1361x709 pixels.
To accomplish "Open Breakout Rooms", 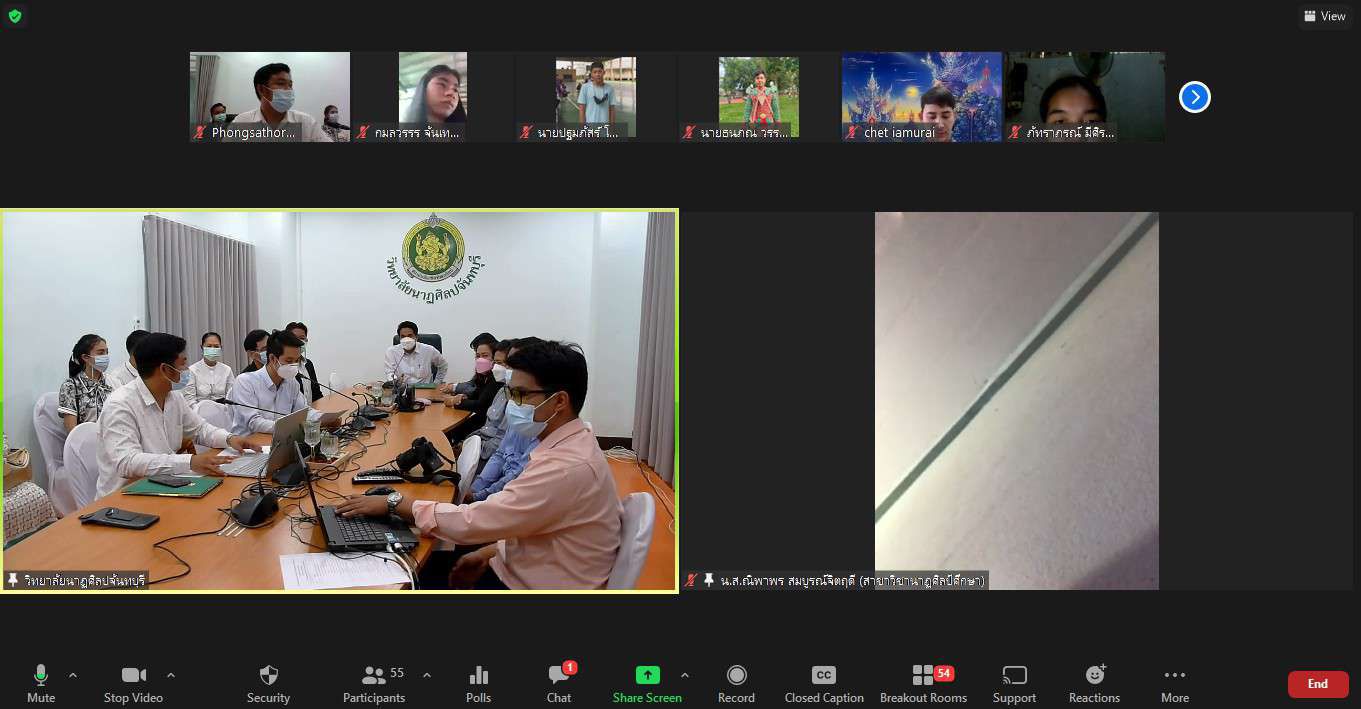I will pyautogui.click(x=923, y=683).
